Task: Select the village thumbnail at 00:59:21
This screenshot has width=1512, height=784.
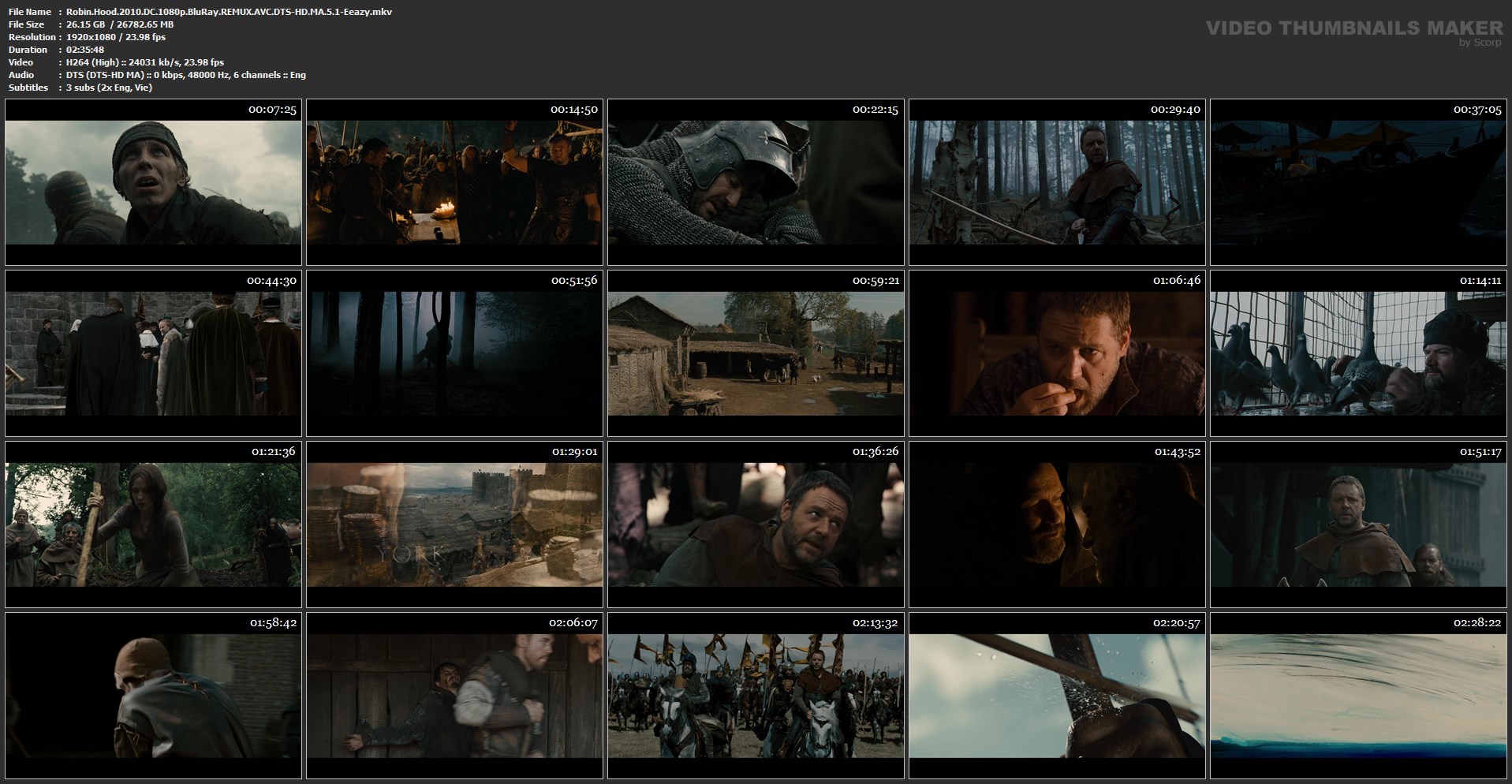Action: [756, 353]
